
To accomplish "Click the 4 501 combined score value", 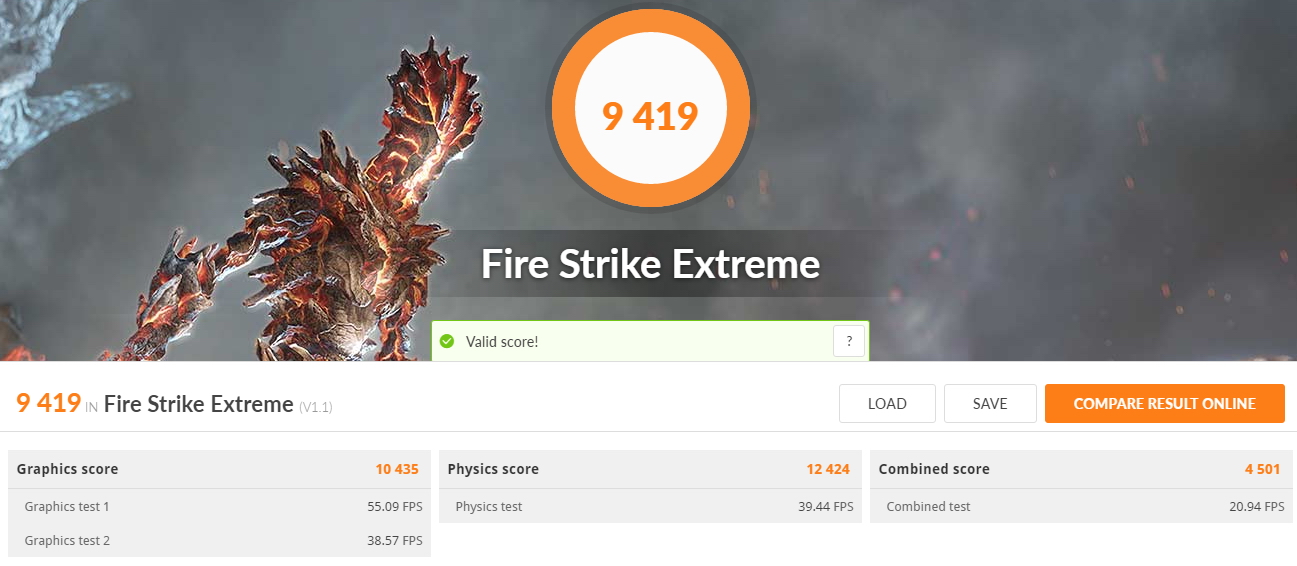I will (x=1263, y=469).
